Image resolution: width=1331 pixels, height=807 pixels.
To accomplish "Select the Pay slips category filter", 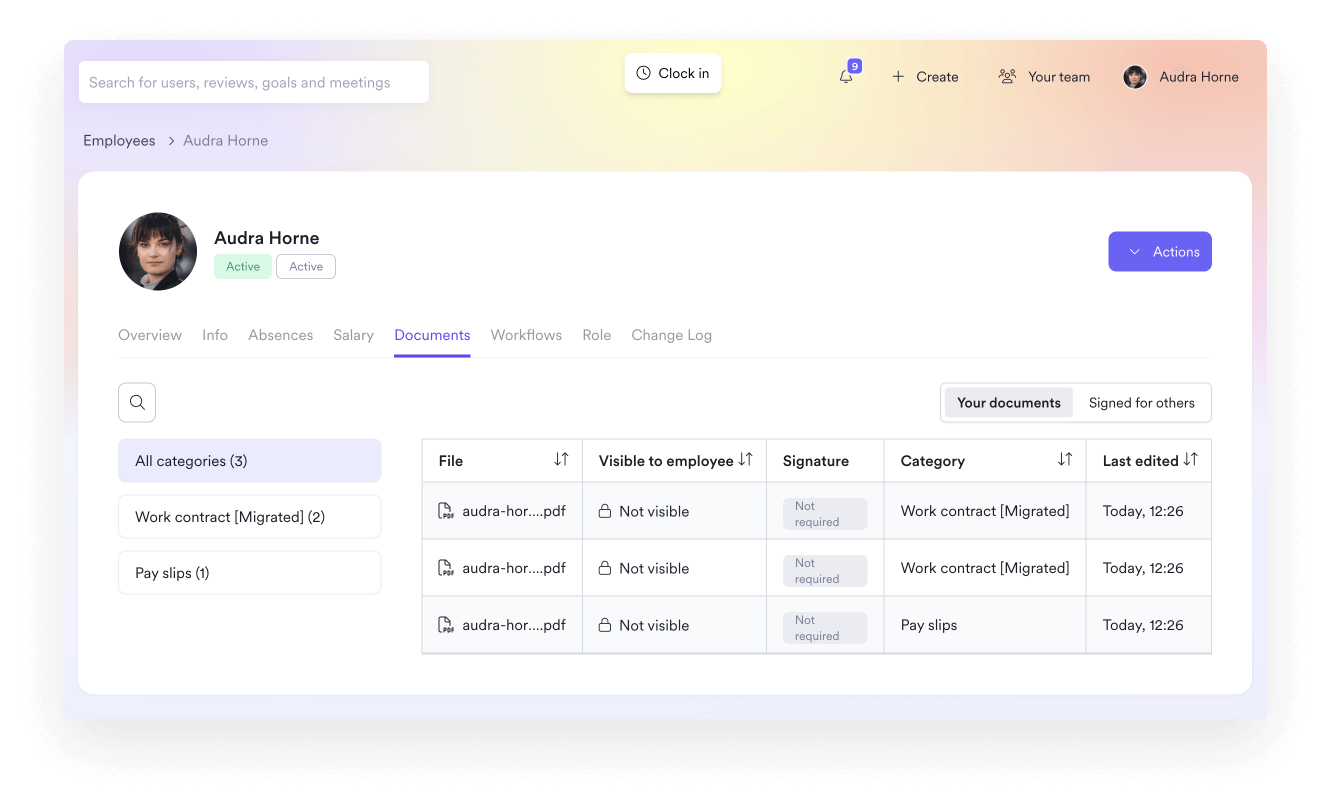I will point(249,572).
